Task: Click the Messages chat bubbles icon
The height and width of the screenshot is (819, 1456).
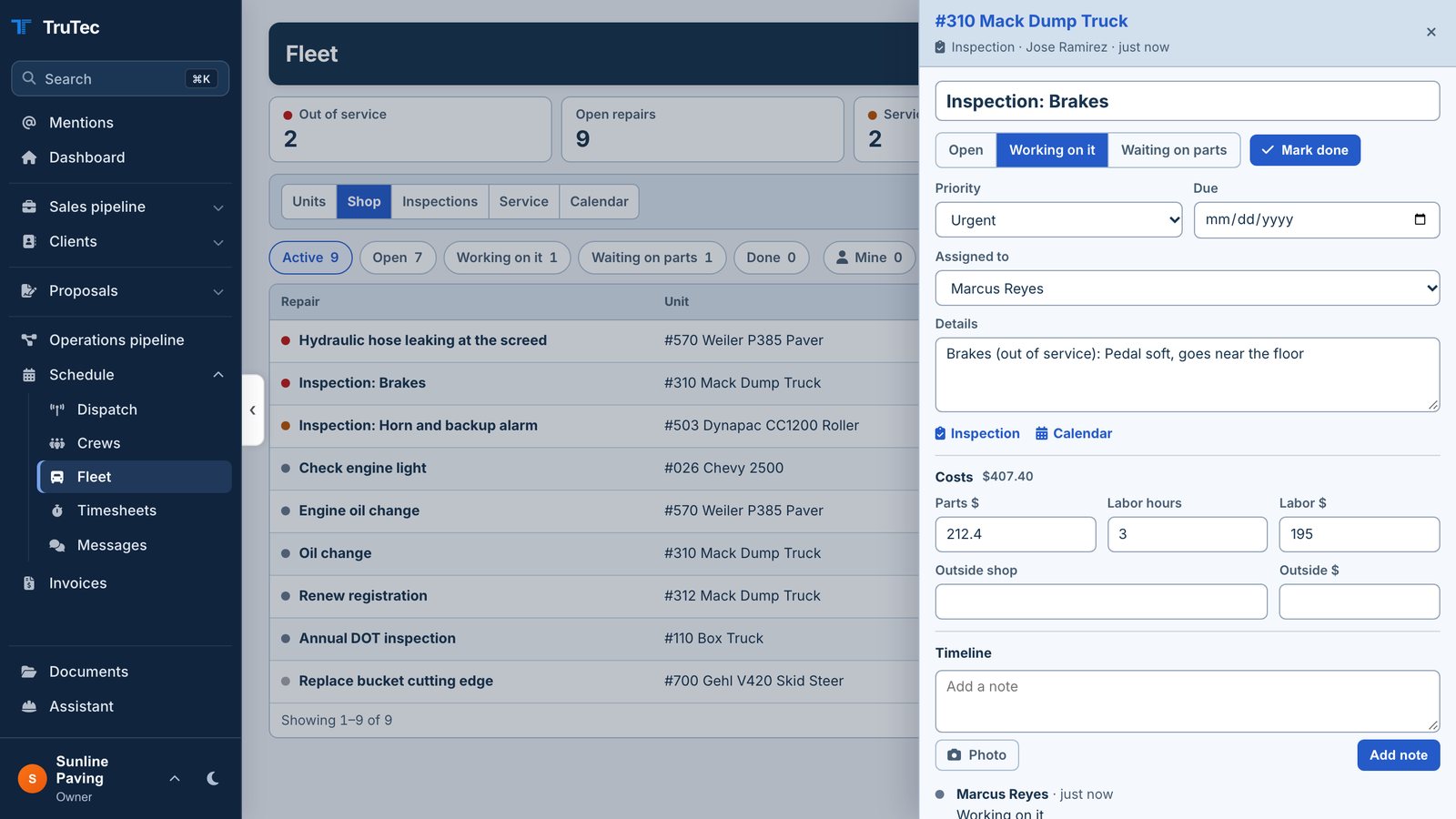Action: [x=57, y=545]
